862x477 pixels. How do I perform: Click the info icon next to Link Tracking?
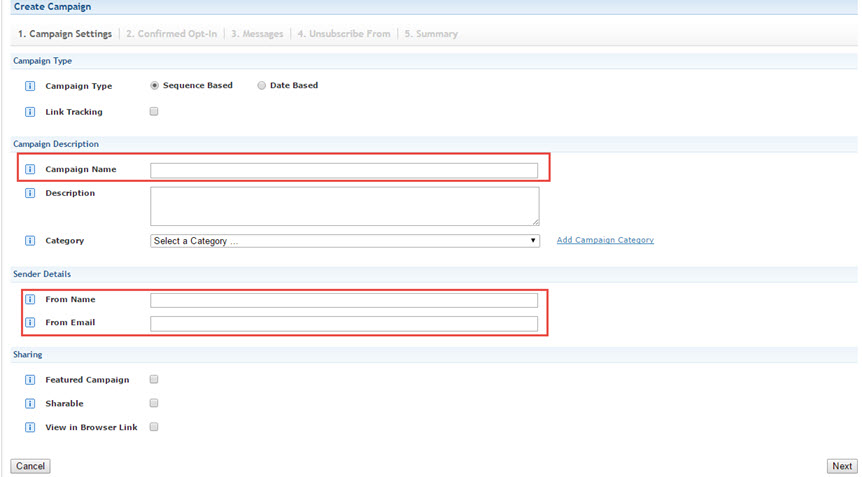tap(30, 112)
